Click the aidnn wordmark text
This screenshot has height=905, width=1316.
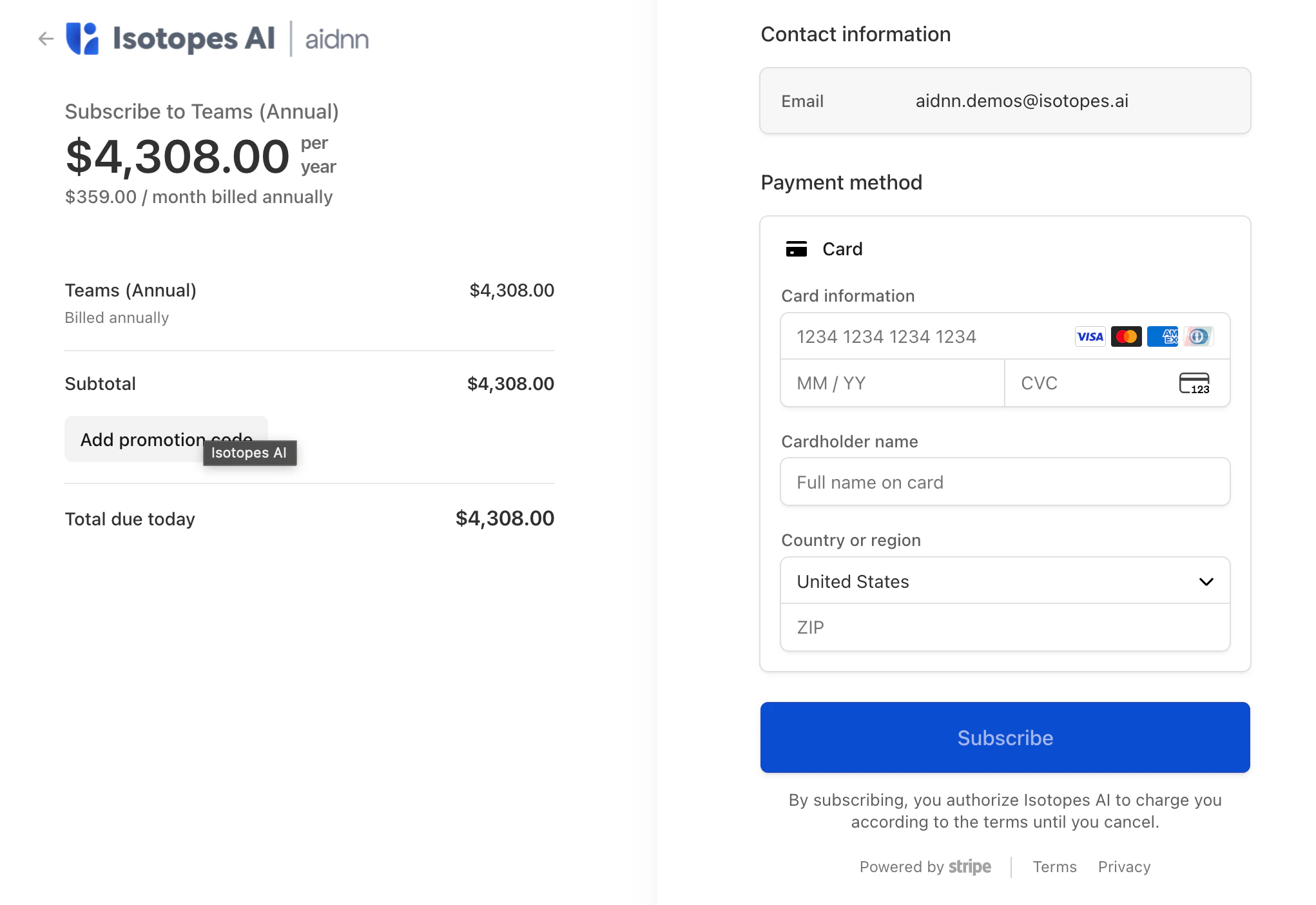click(336, 39)
